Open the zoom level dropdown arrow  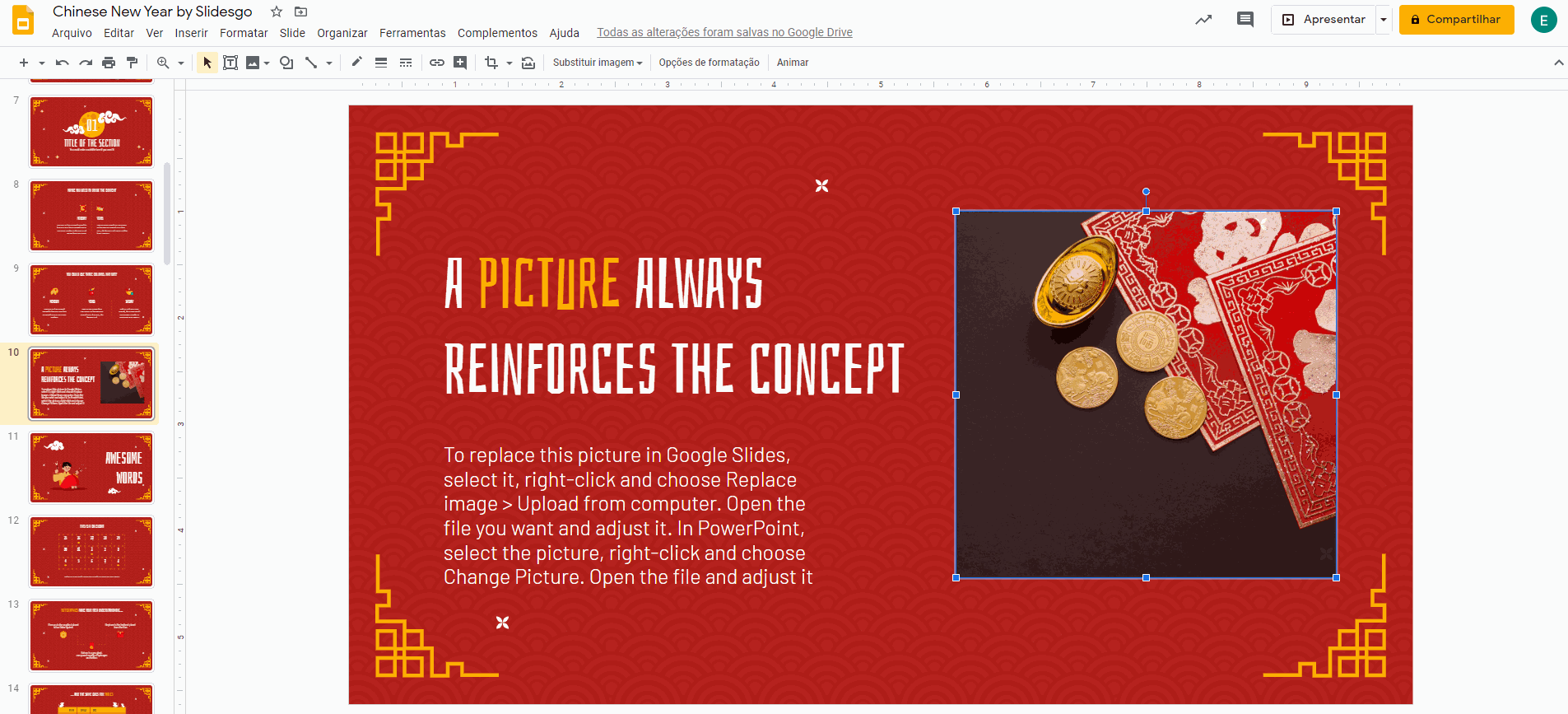click(180, 63)
